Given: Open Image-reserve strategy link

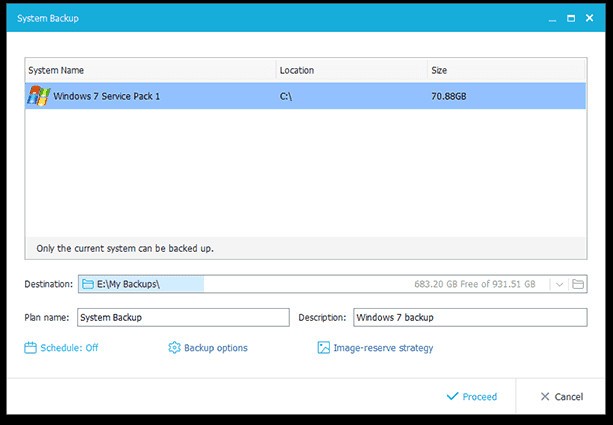Looking at the screenshot, I should click(375, 348).
